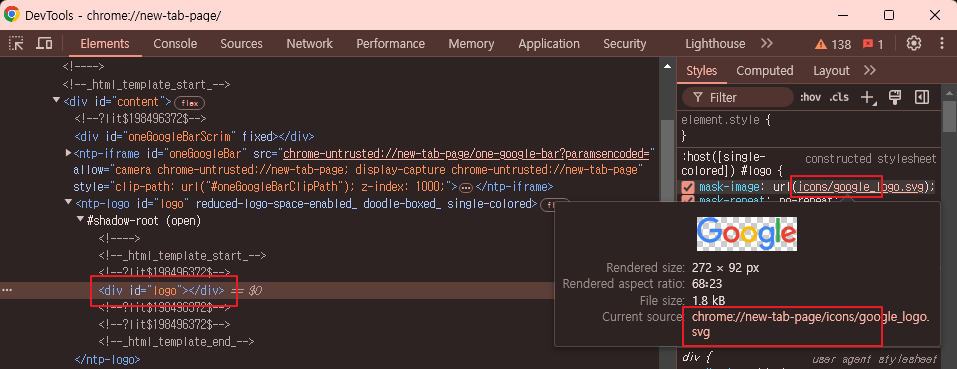Viewport: 957px width, 369px height.
Task: Toggle the computed styles sidebar icon
Action: [922, 97]
